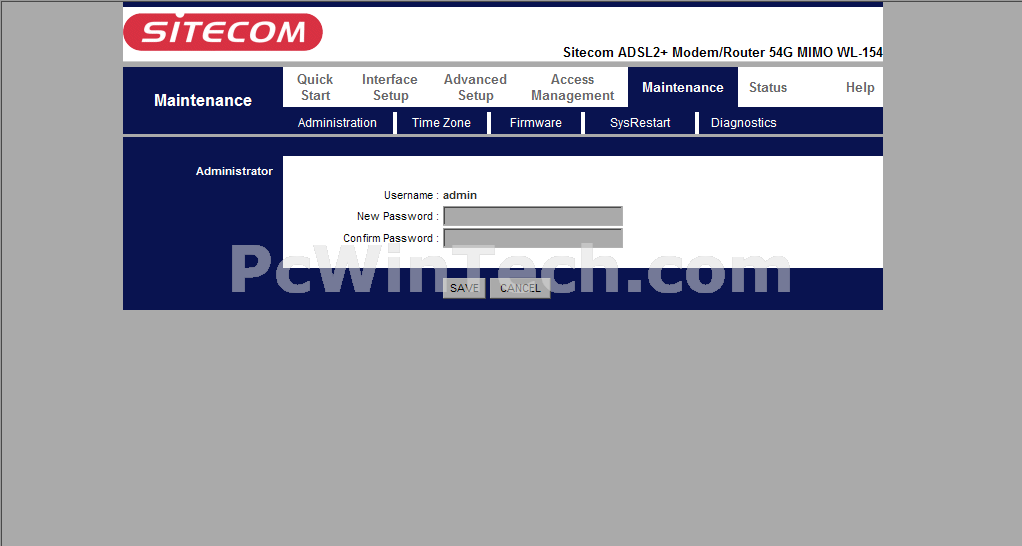
Task: Focus the Confirm Password field
Action: (533, 238)
